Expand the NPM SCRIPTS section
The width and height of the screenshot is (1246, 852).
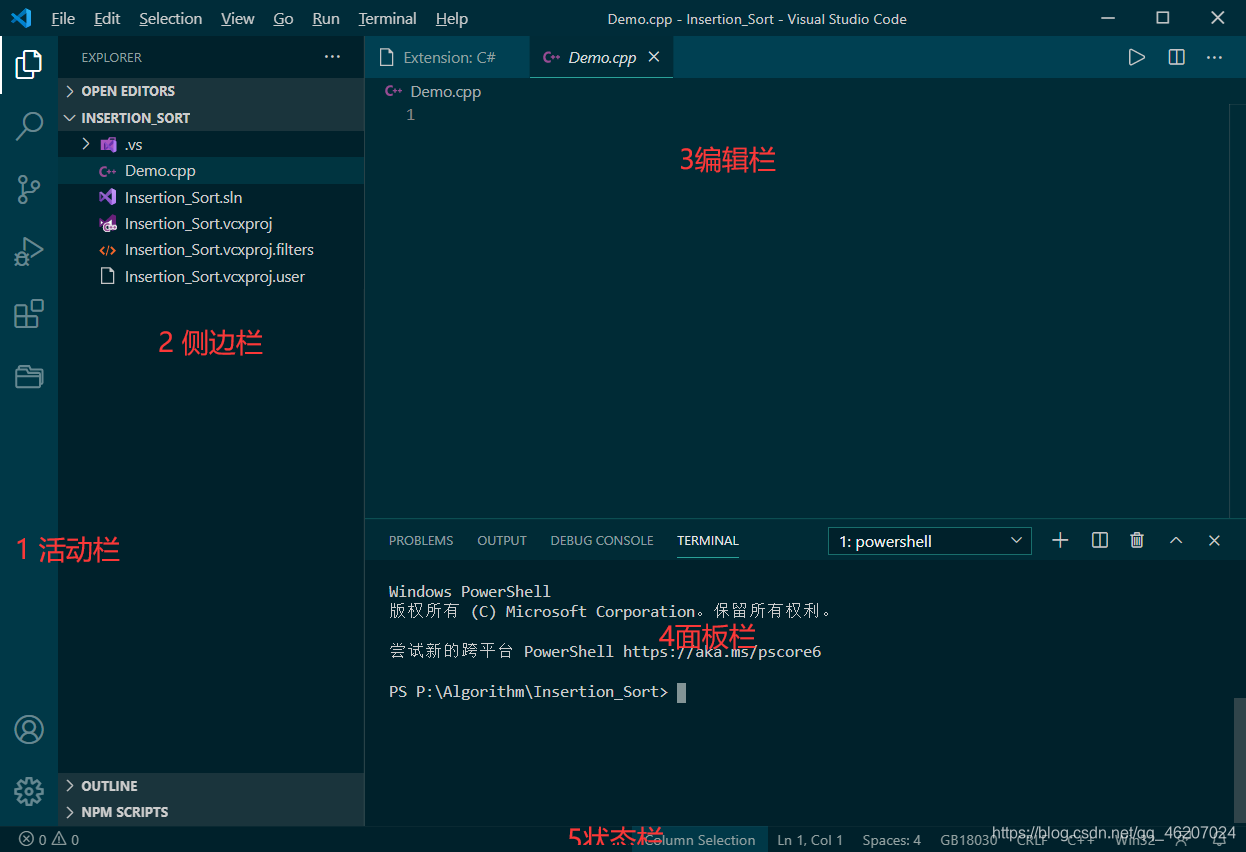click(211, 812)
